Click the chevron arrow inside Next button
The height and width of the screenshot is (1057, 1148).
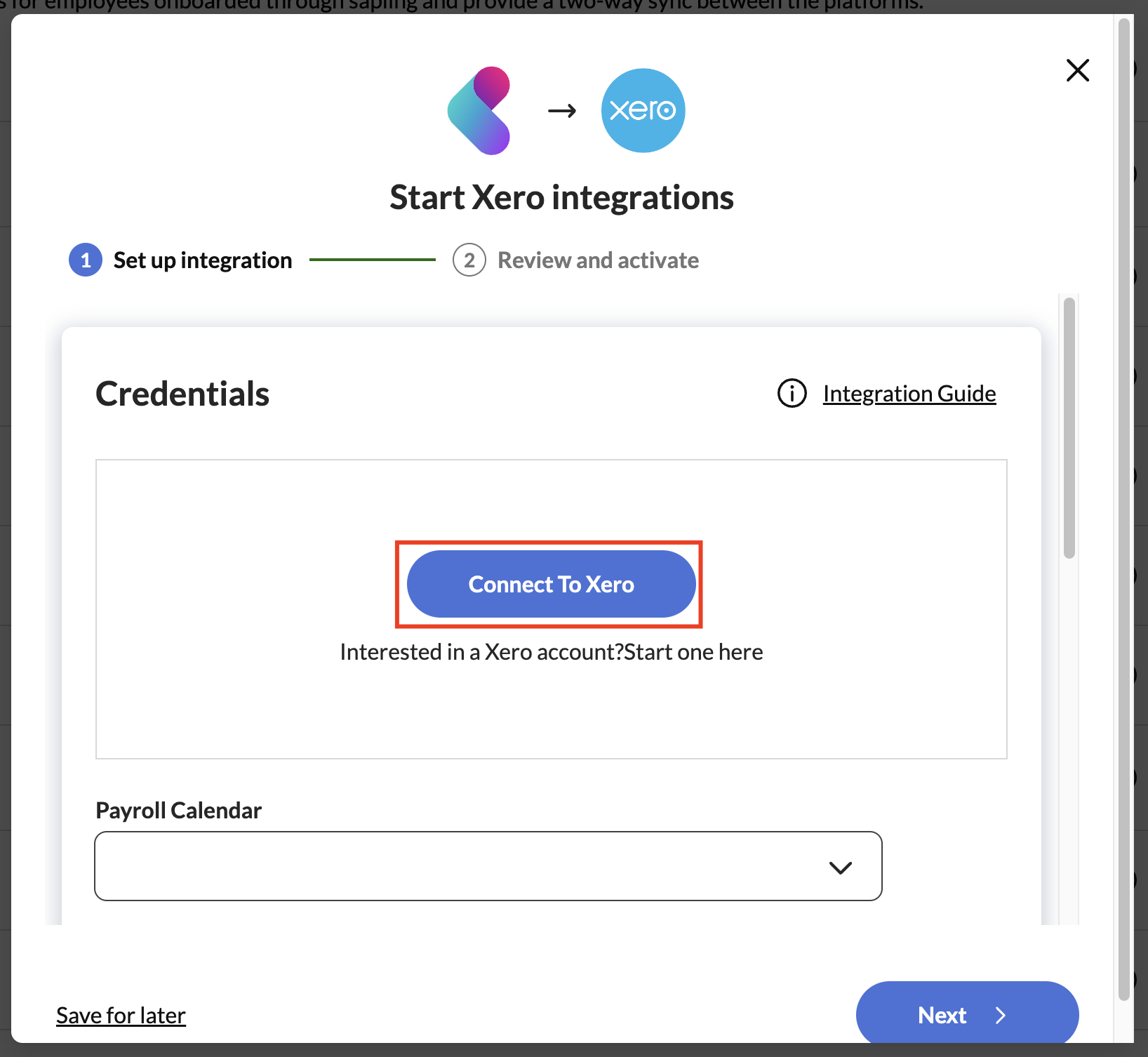(x=1001, y=1016)
